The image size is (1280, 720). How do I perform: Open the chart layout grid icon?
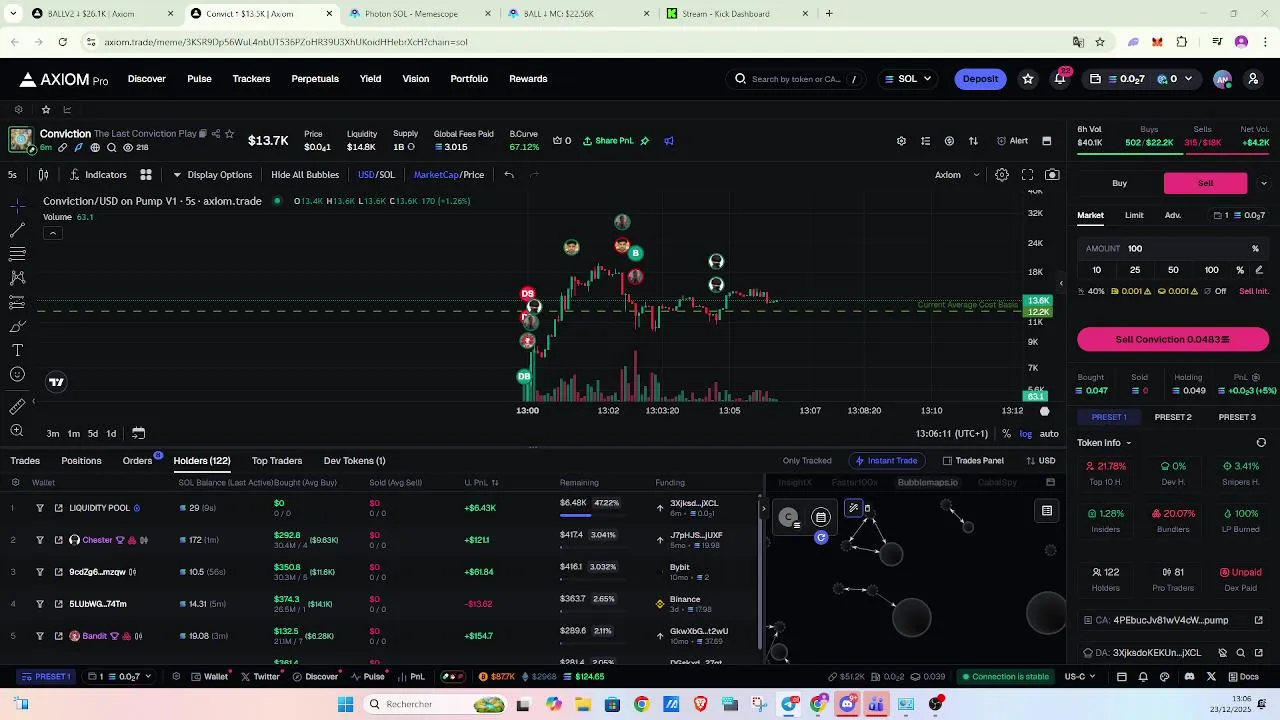coord(146,174)
